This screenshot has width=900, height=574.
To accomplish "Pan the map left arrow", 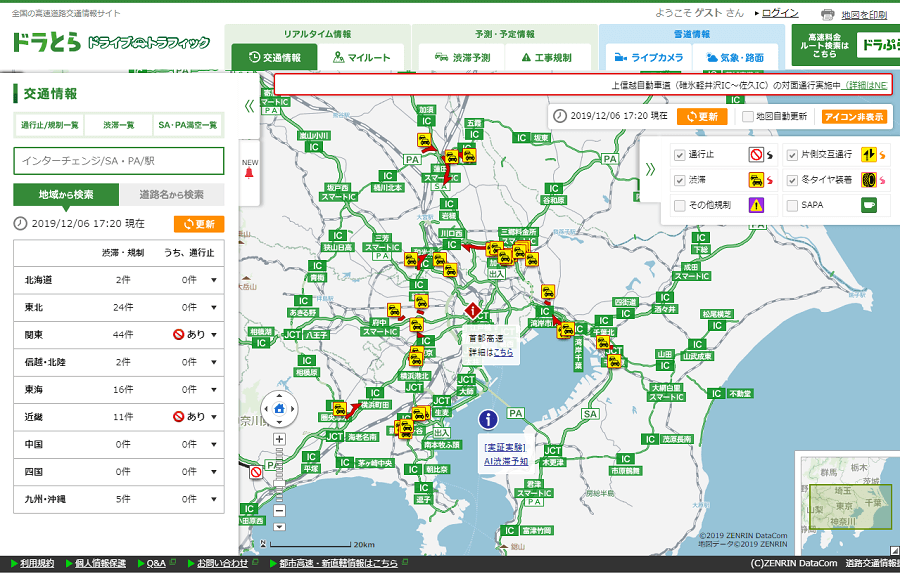I will click(x=266, y=409).
